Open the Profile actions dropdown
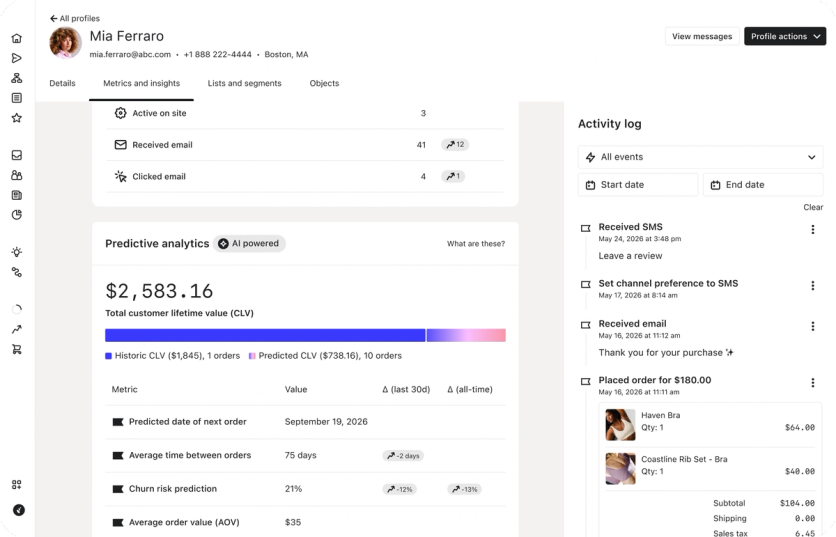The width and height of the screenshot is (836, 537). pos(785,36)
